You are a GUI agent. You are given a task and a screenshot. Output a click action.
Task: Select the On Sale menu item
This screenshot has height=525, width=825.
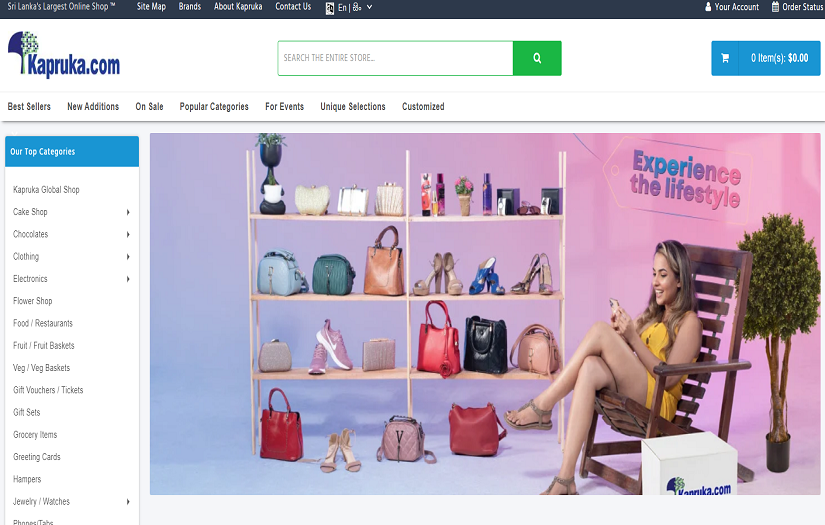coord(149,107)
